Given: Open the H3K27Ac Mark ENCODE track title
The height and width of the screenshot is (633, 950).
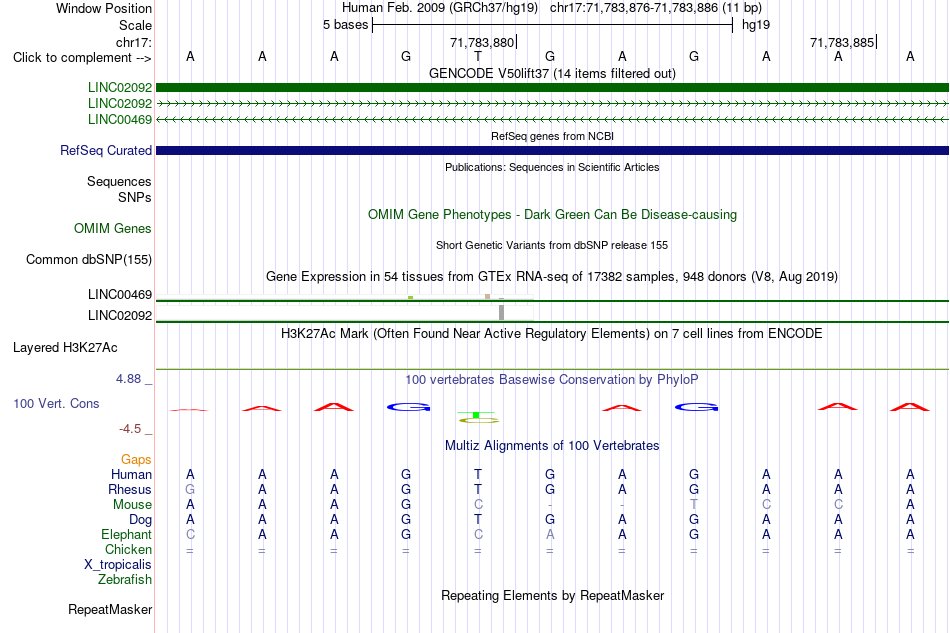Looking at the screenshot, I should point(552,334).
